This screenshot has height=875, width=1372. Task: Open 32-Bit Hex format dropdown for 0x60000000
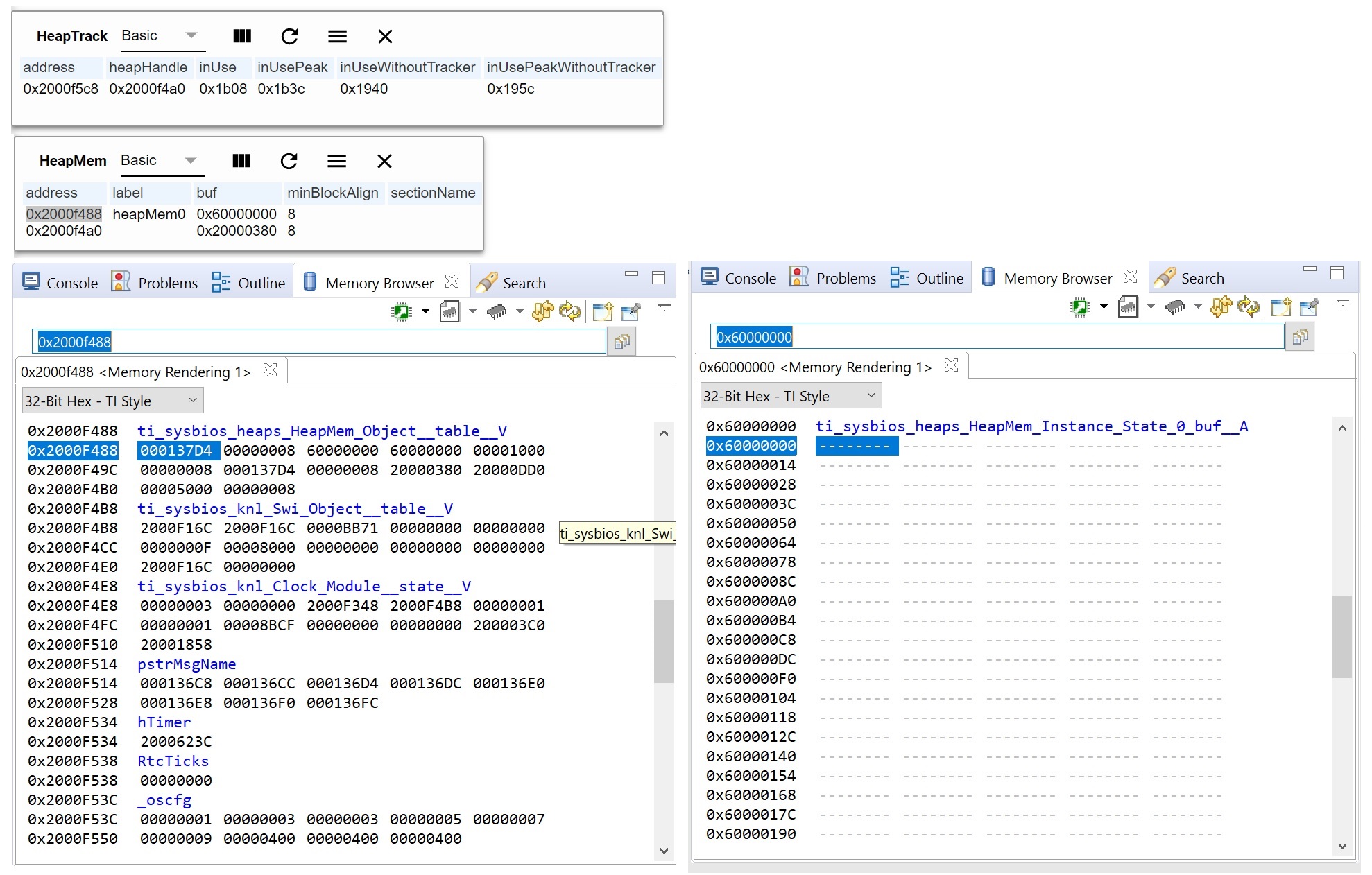(791, 396)
